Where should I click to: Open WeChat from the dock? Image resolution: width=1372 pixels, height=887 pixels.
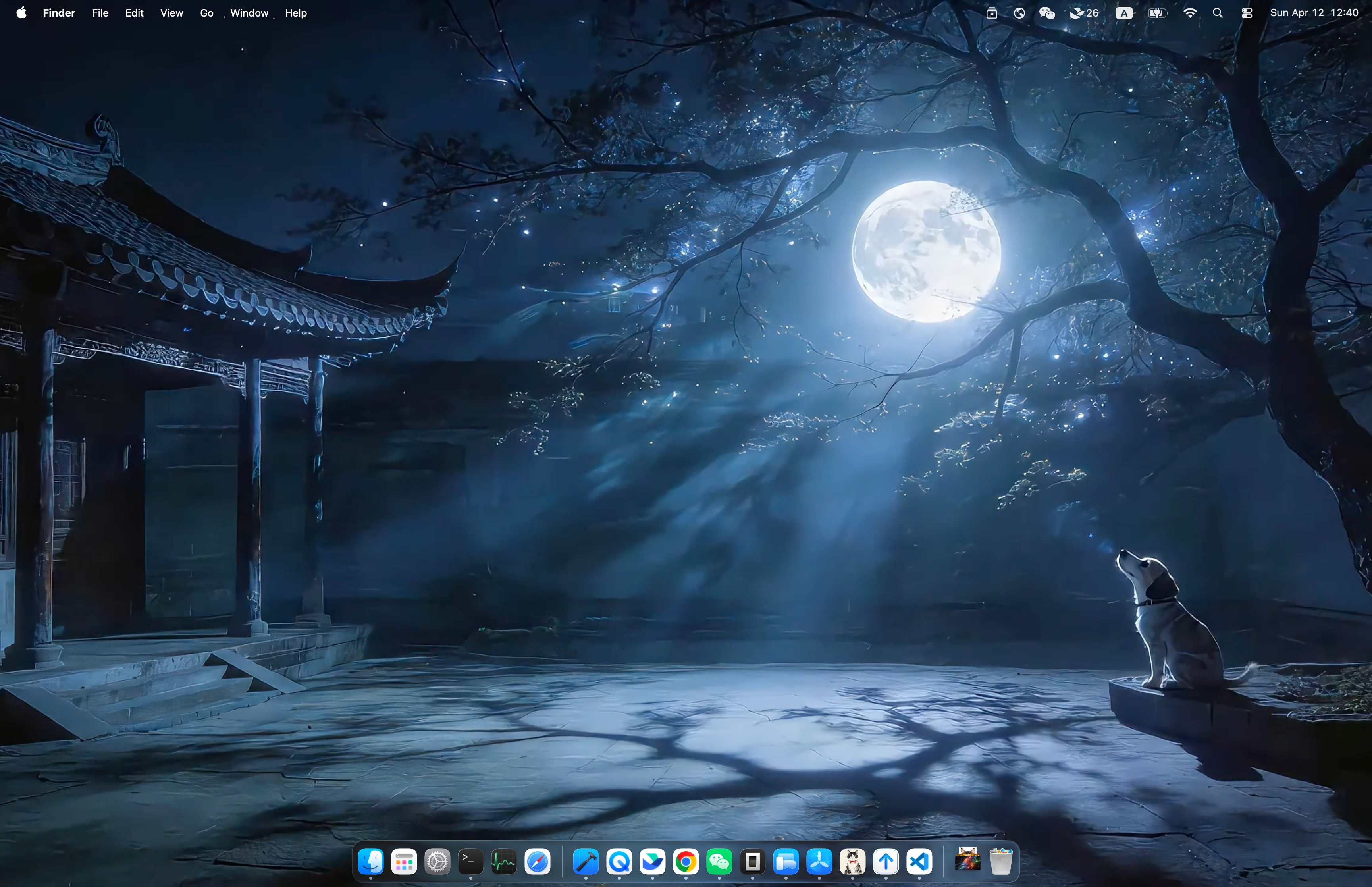719,862
